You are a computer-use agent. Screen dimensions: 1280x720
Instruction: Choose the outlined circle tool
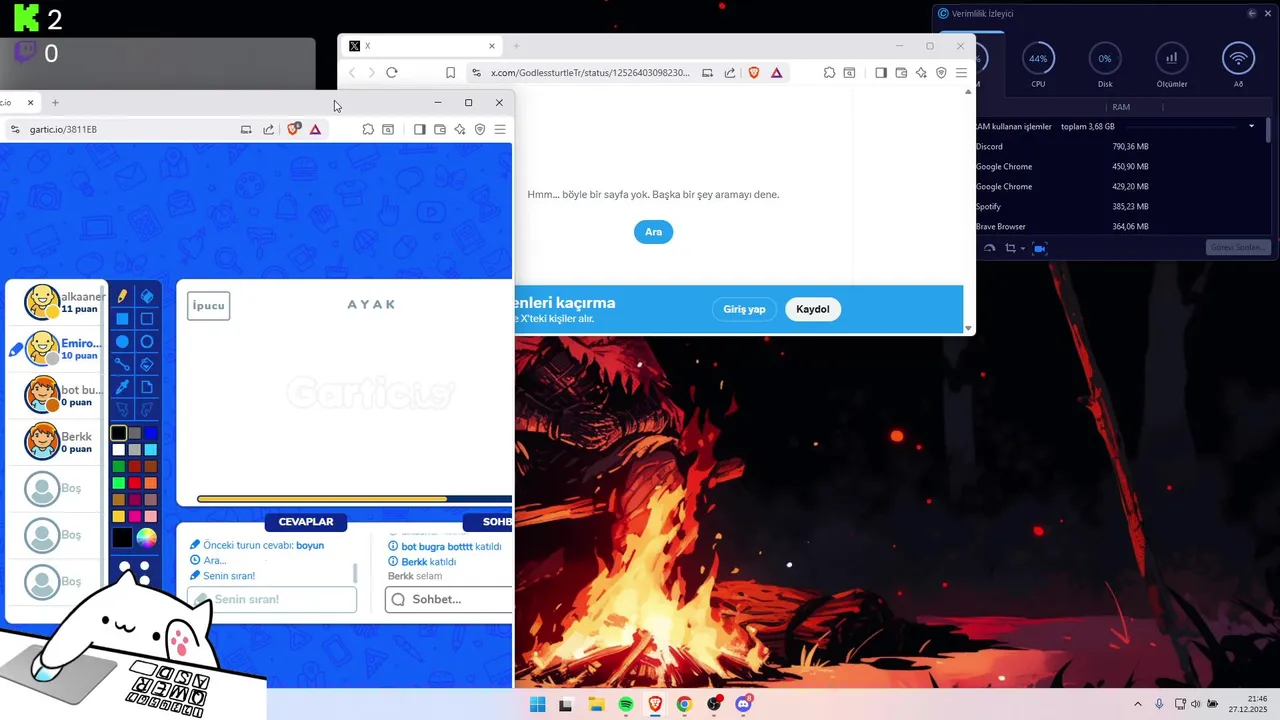click(x=147, y=342)
